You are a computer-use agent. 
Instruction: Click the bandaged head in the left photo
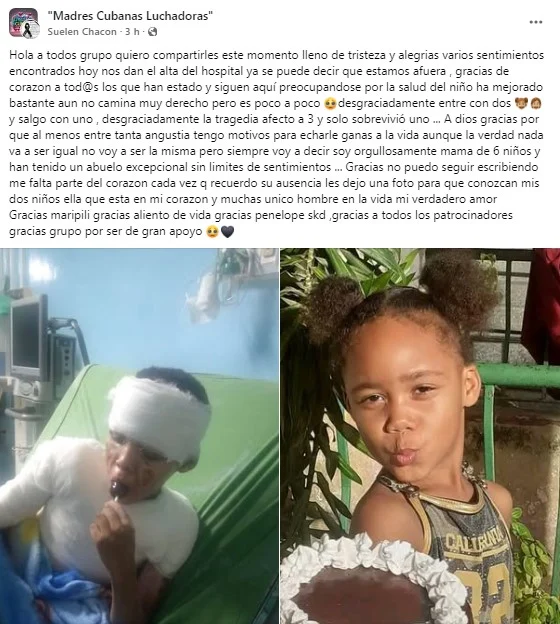tap(159, 417)
